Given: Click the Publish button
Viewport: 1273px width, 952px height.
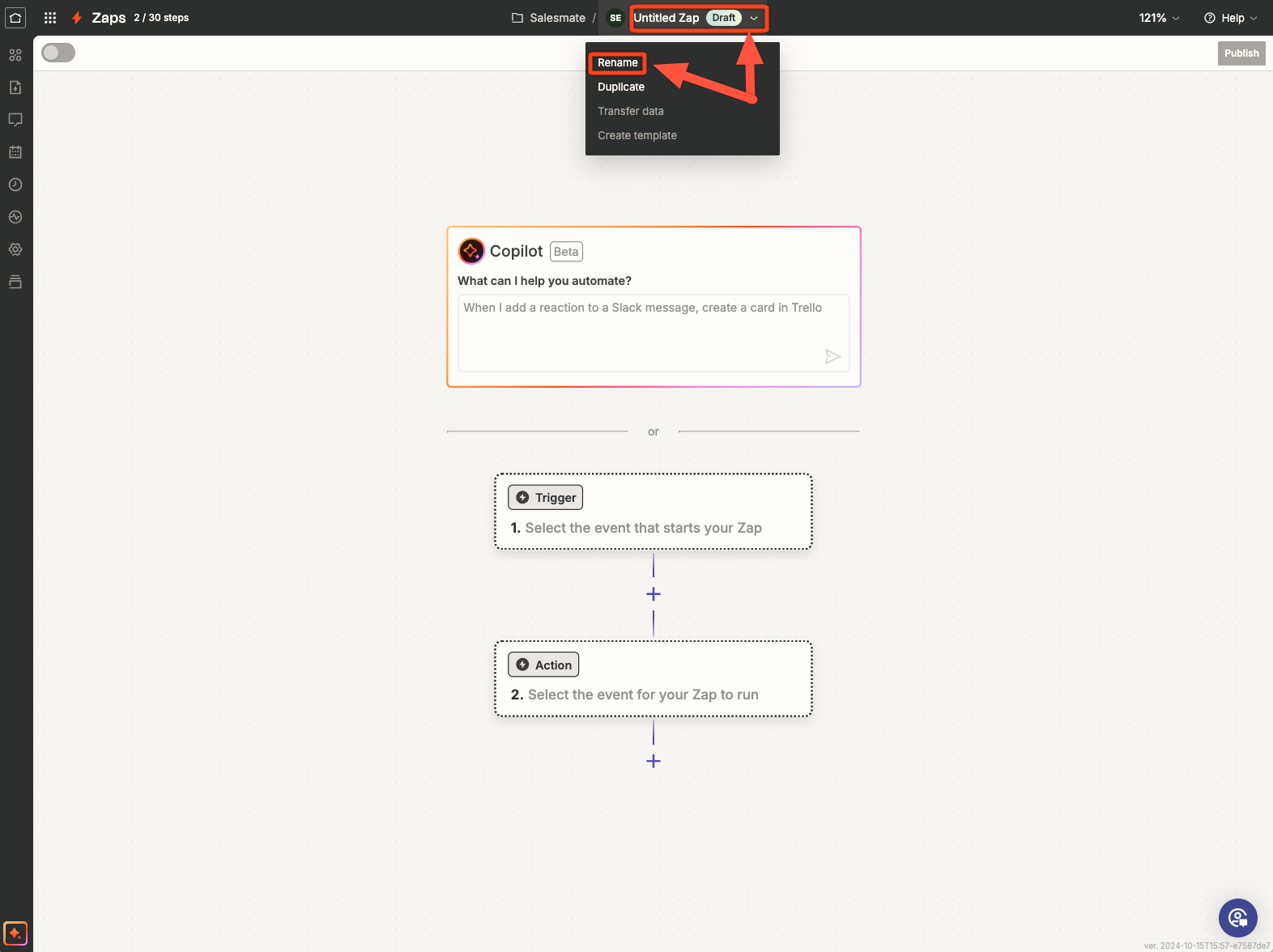Looking at the screenshot, I should 1241,53.
